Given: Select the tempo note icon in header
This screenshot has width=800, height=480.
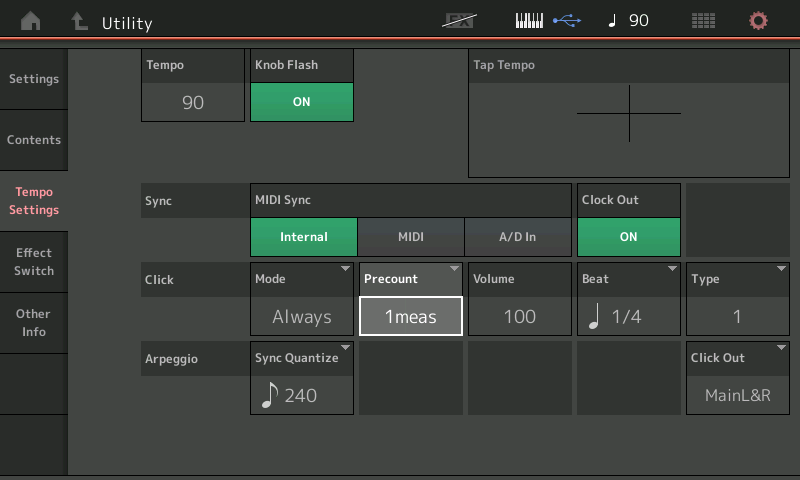Looking at the screenshot, I should [x=612, y=21].
